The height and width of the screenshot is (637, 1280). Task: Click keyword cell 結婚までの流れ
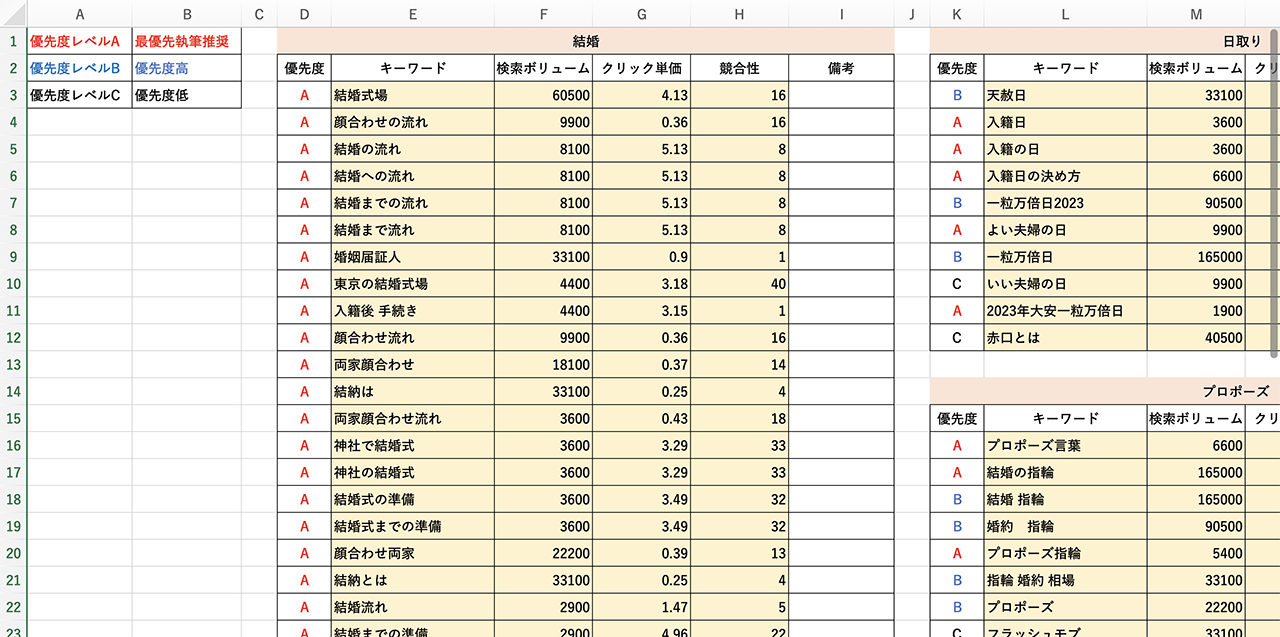[413, 203]
